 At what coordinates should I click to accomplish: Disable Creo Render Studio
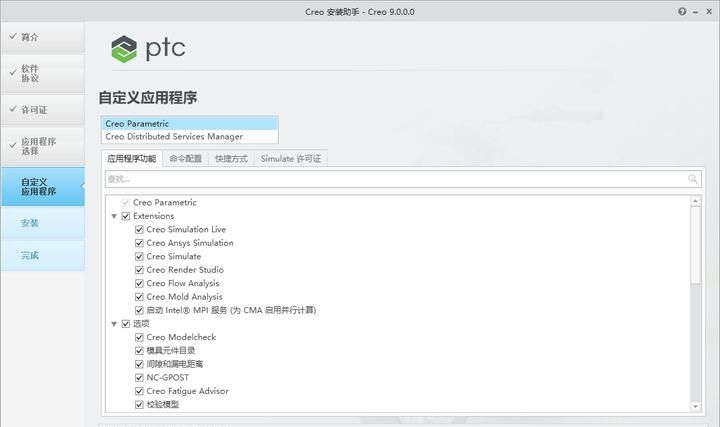(x=139, y=270)
